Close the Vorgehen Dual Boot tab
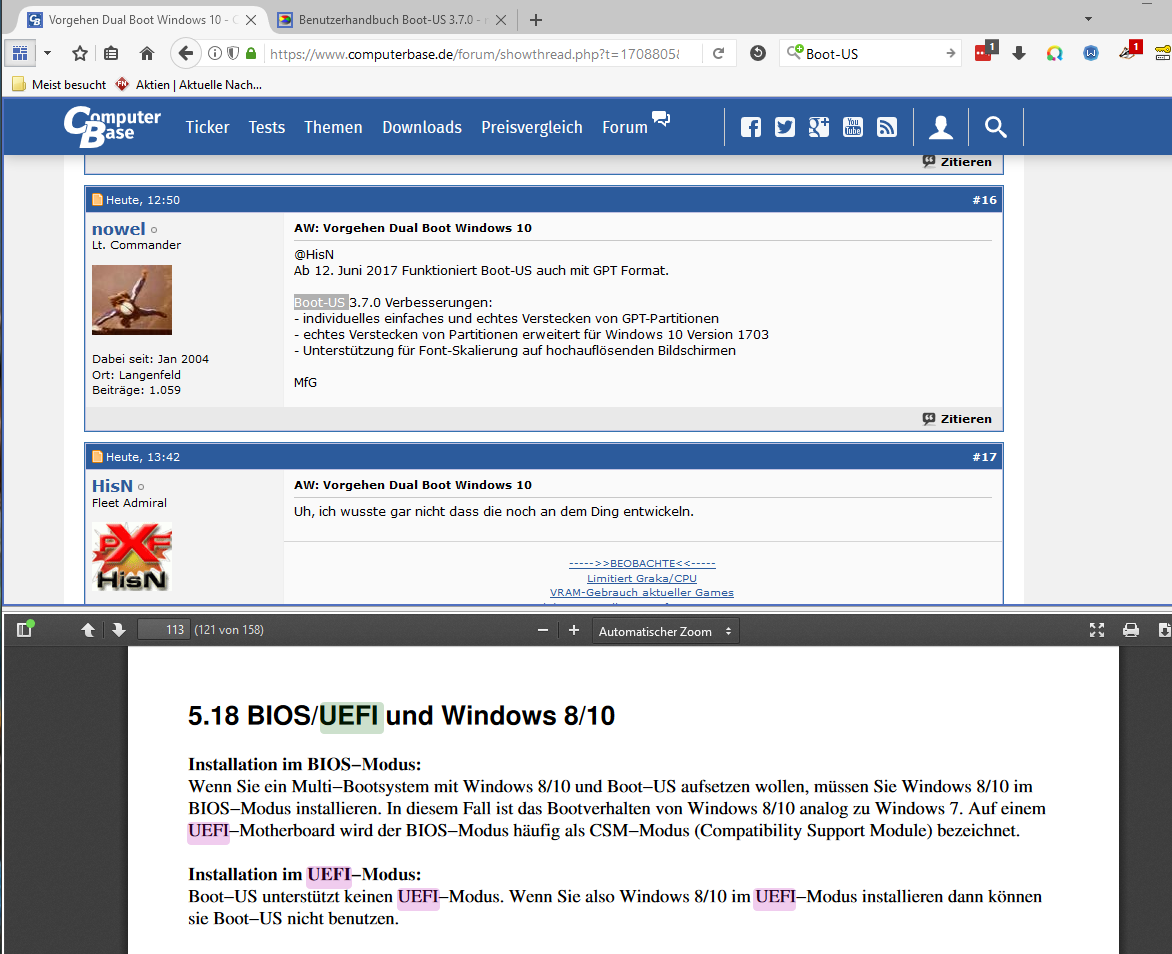1172x954 pixels. (251, 20)
